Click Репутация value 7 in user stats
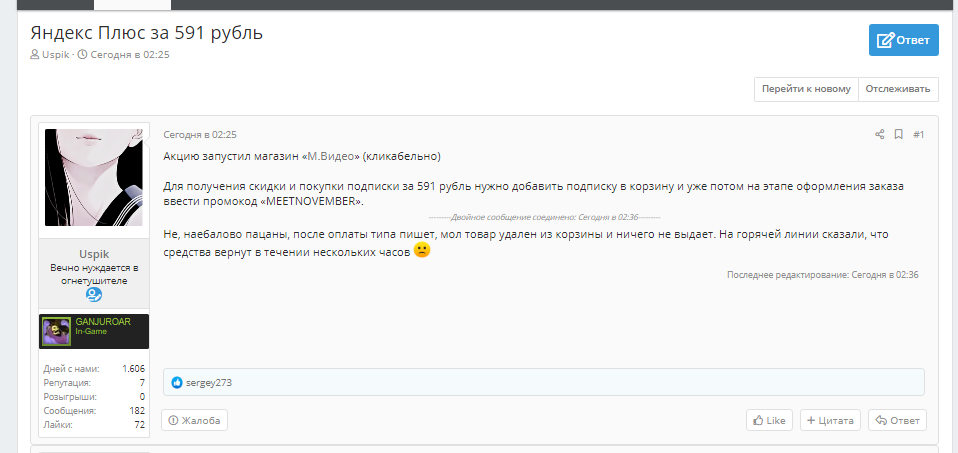The image size is (958, 453). click(x=142, y=383)
